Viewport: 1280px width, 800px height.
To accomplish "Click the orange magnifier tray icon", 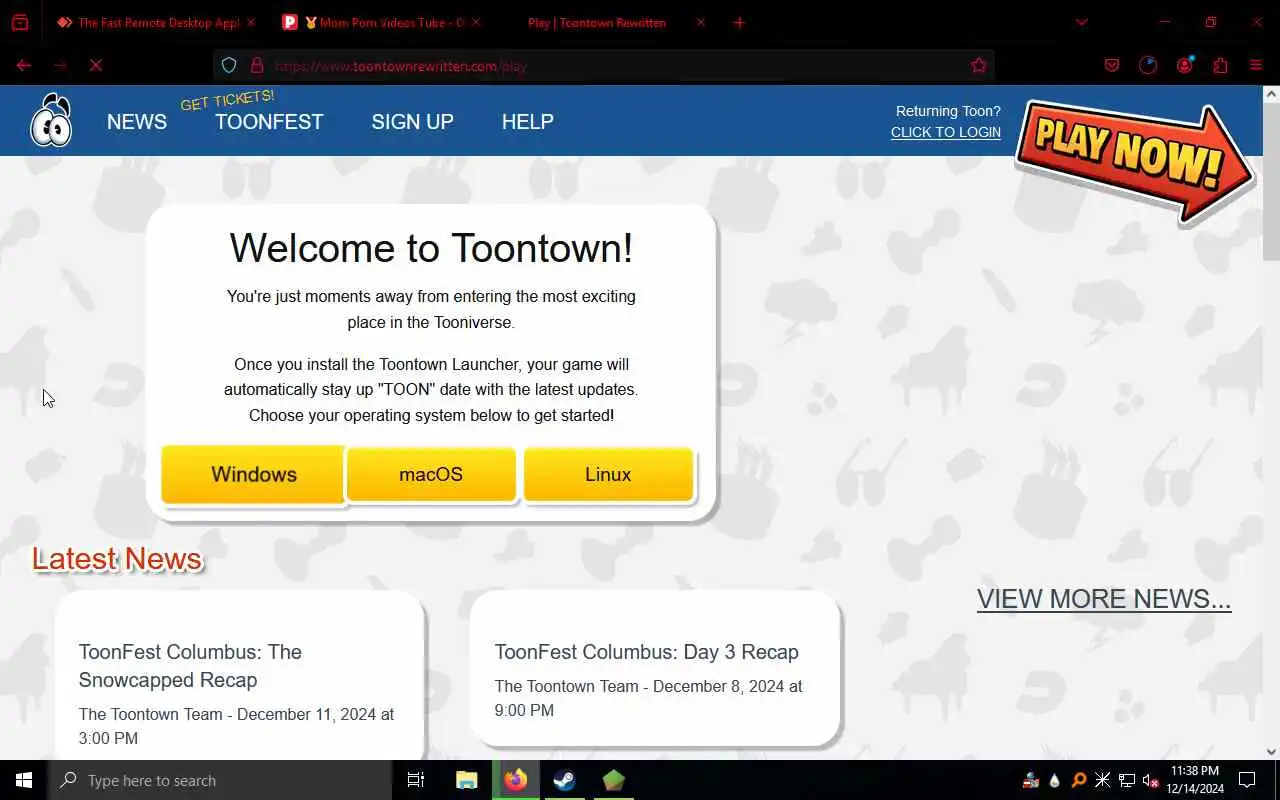I will [x=1079, y=780].
